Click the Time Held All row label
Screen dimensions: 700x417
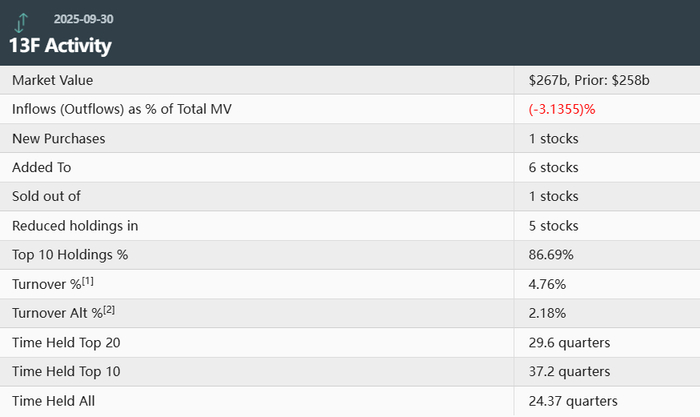(54, 401)
